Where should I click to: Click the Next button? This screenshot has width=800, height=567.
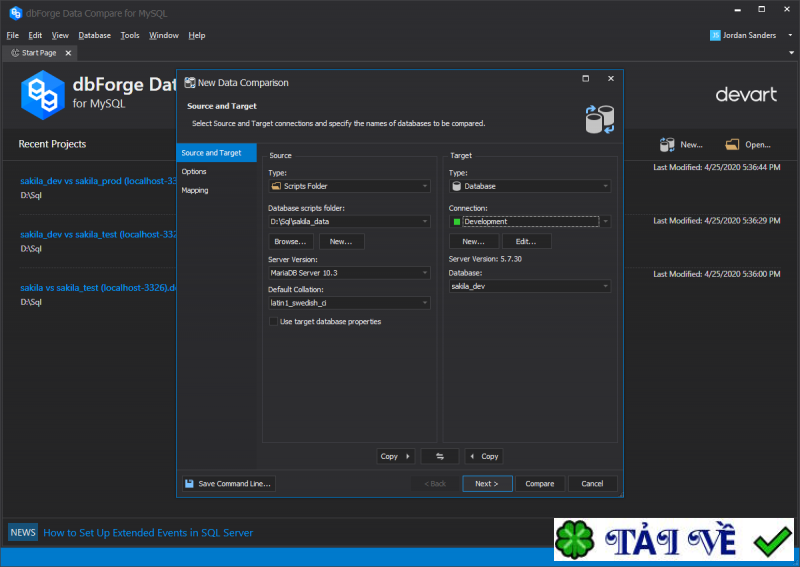tap(487, 484)
